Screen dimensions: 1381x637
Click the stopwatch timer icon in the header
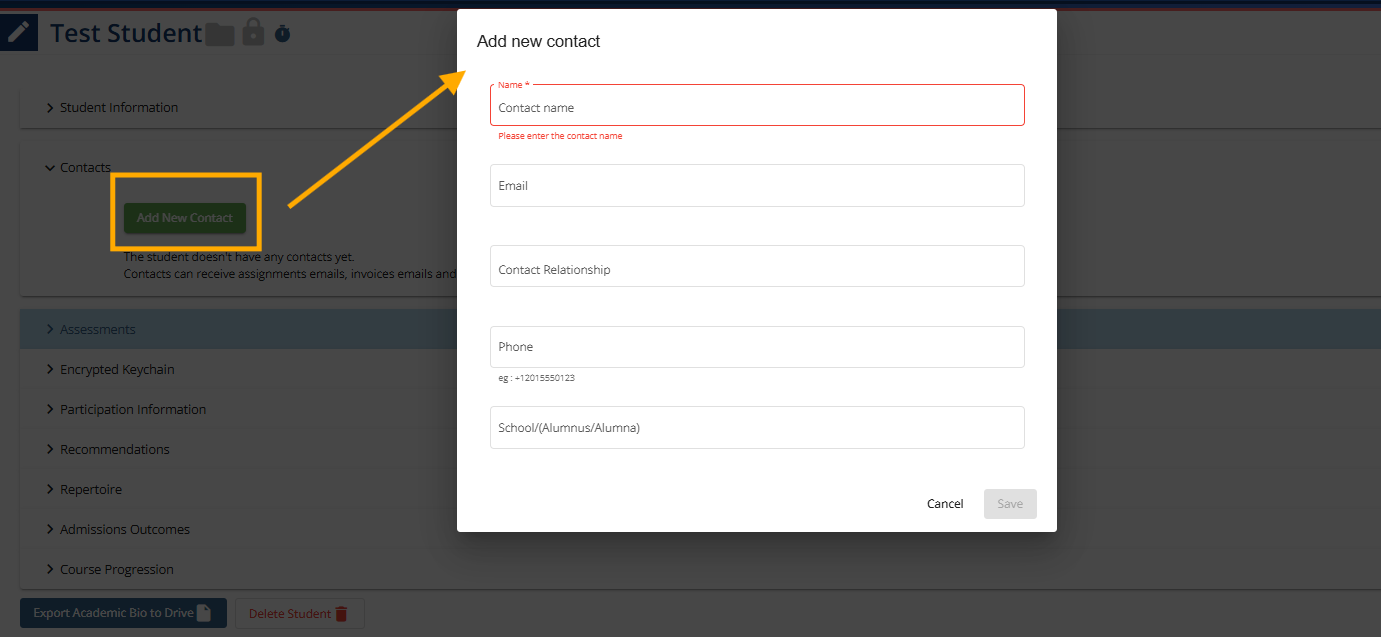pos(282,34)
